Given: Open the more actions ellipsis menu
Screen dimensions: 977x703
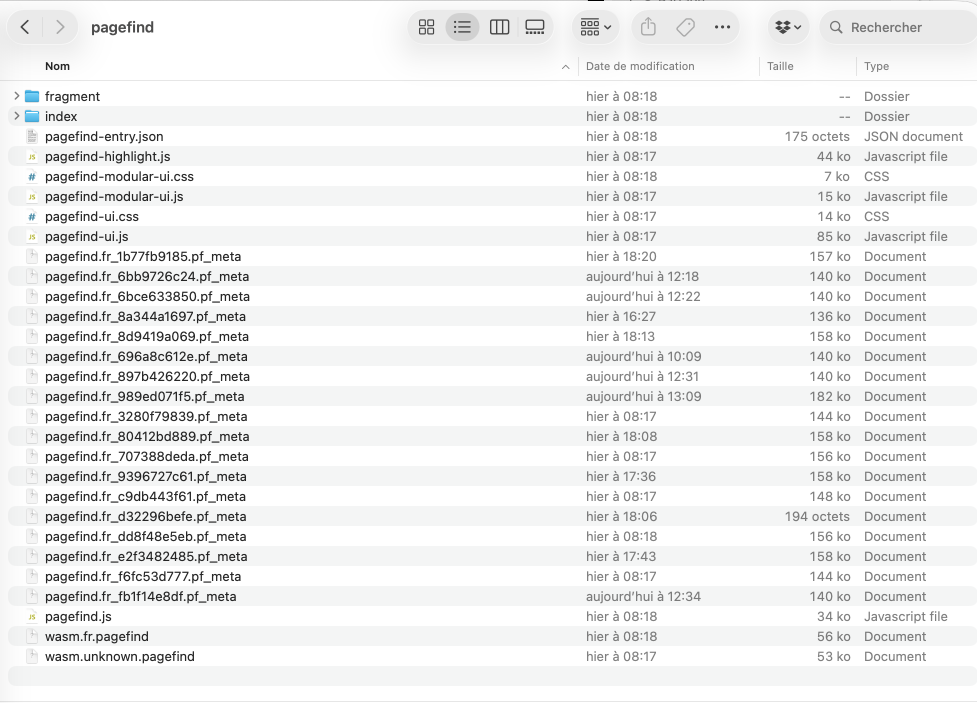Looking at the screenshot, I should (722, 28).
